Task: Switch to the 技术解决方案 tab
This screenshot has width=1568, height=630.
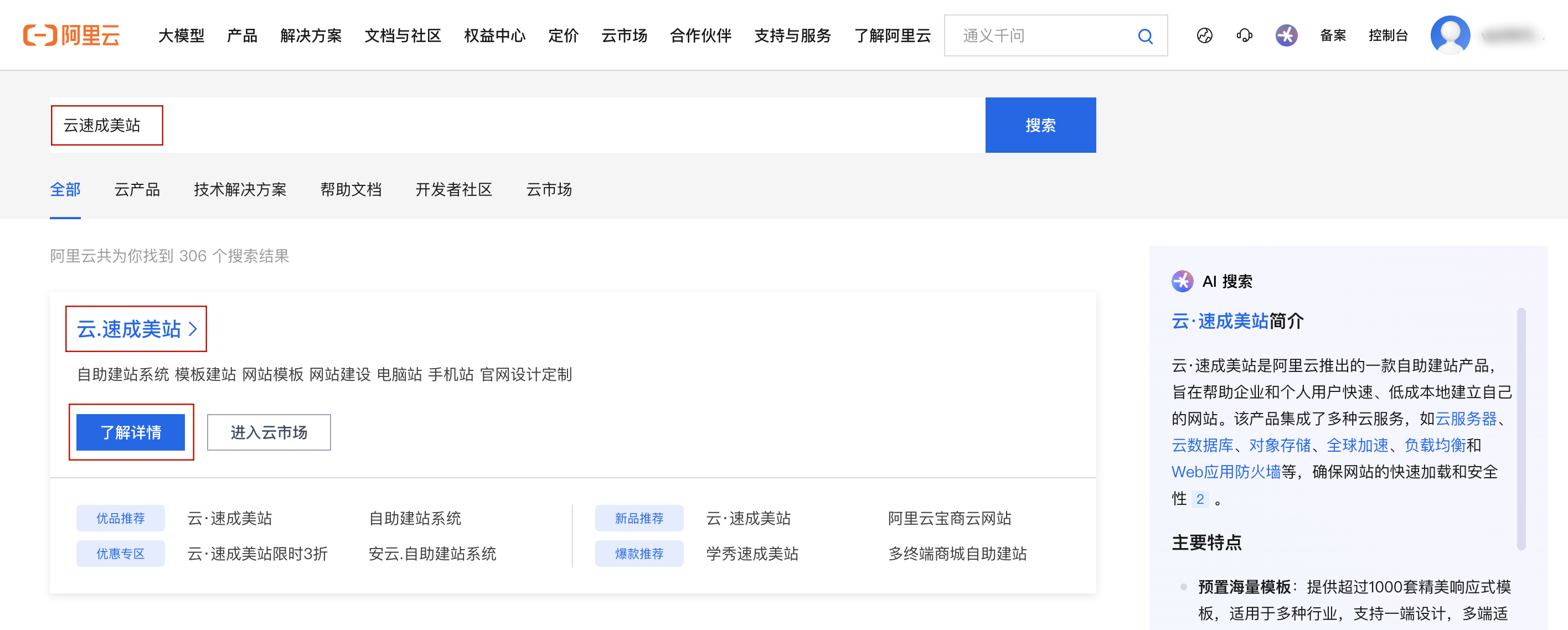Action: [x=240, y=190]
